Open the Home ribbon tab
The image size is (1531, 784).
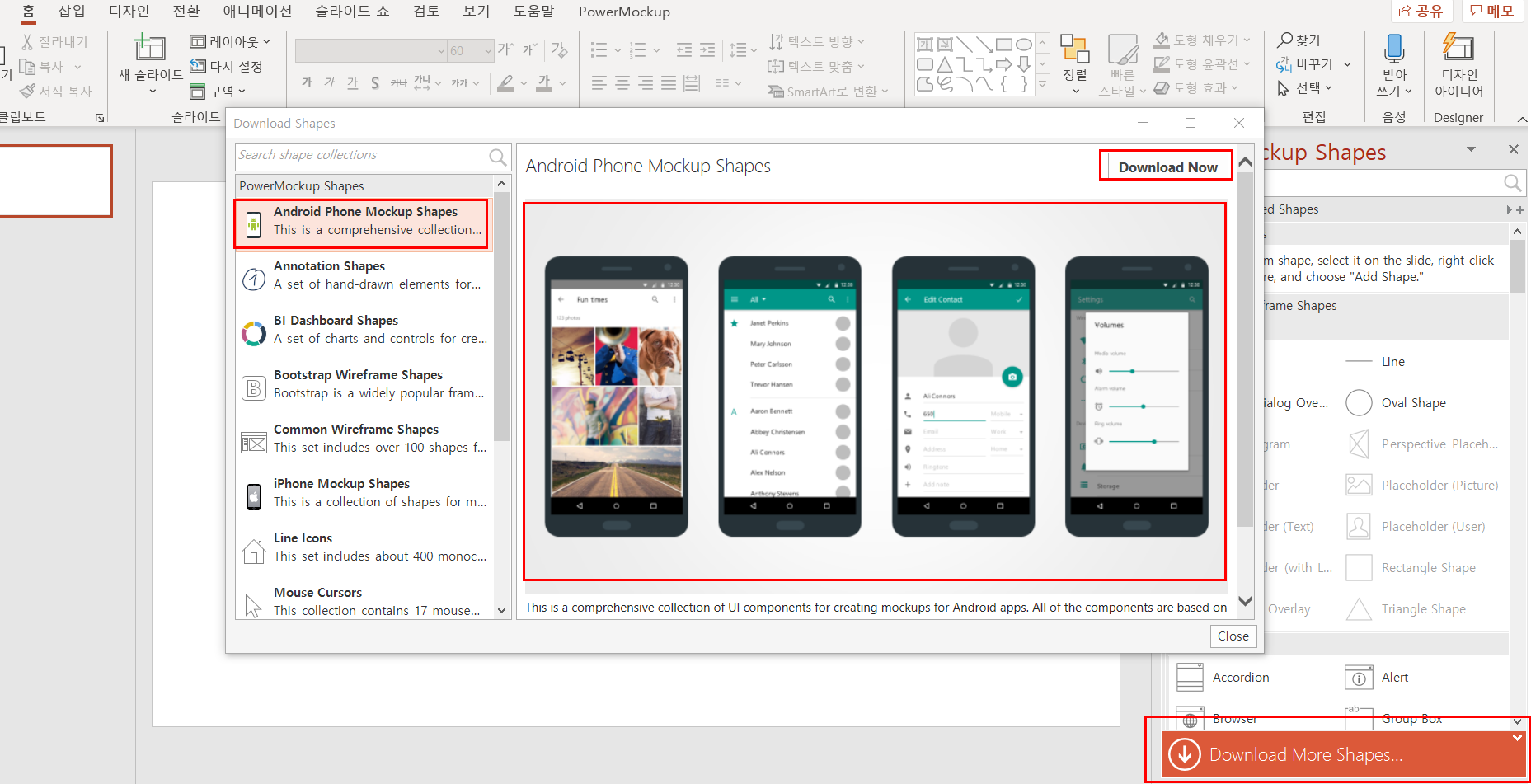click(28, 12)
